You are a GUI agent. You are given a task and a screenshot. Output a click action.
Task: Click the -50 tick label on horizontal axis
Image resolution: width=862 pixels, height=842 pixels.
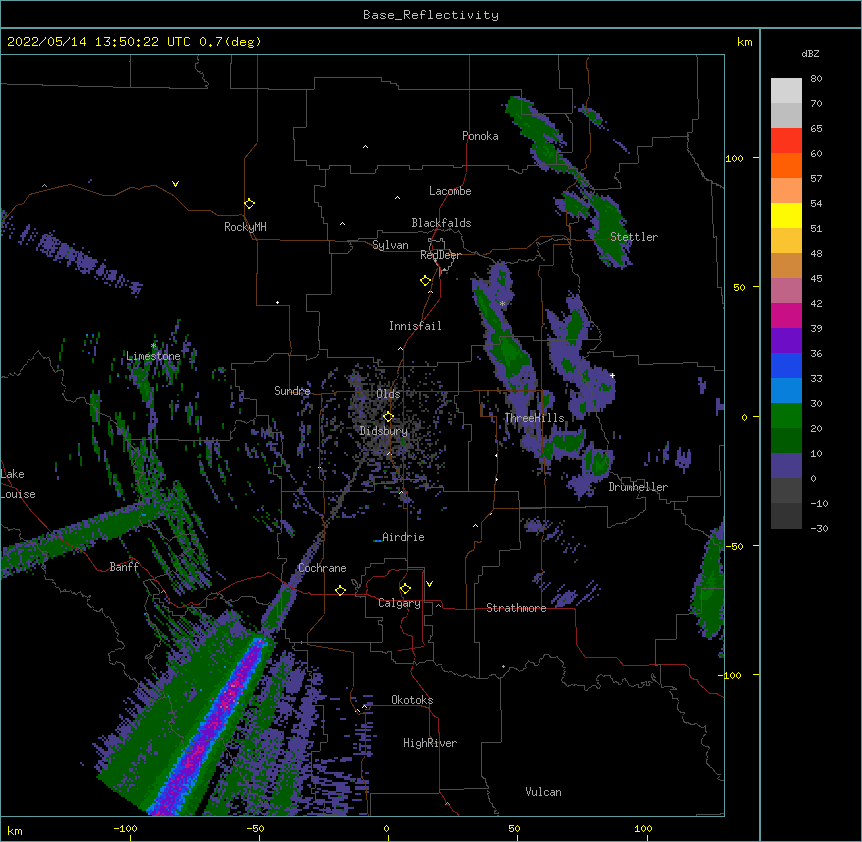pos(255,829)
